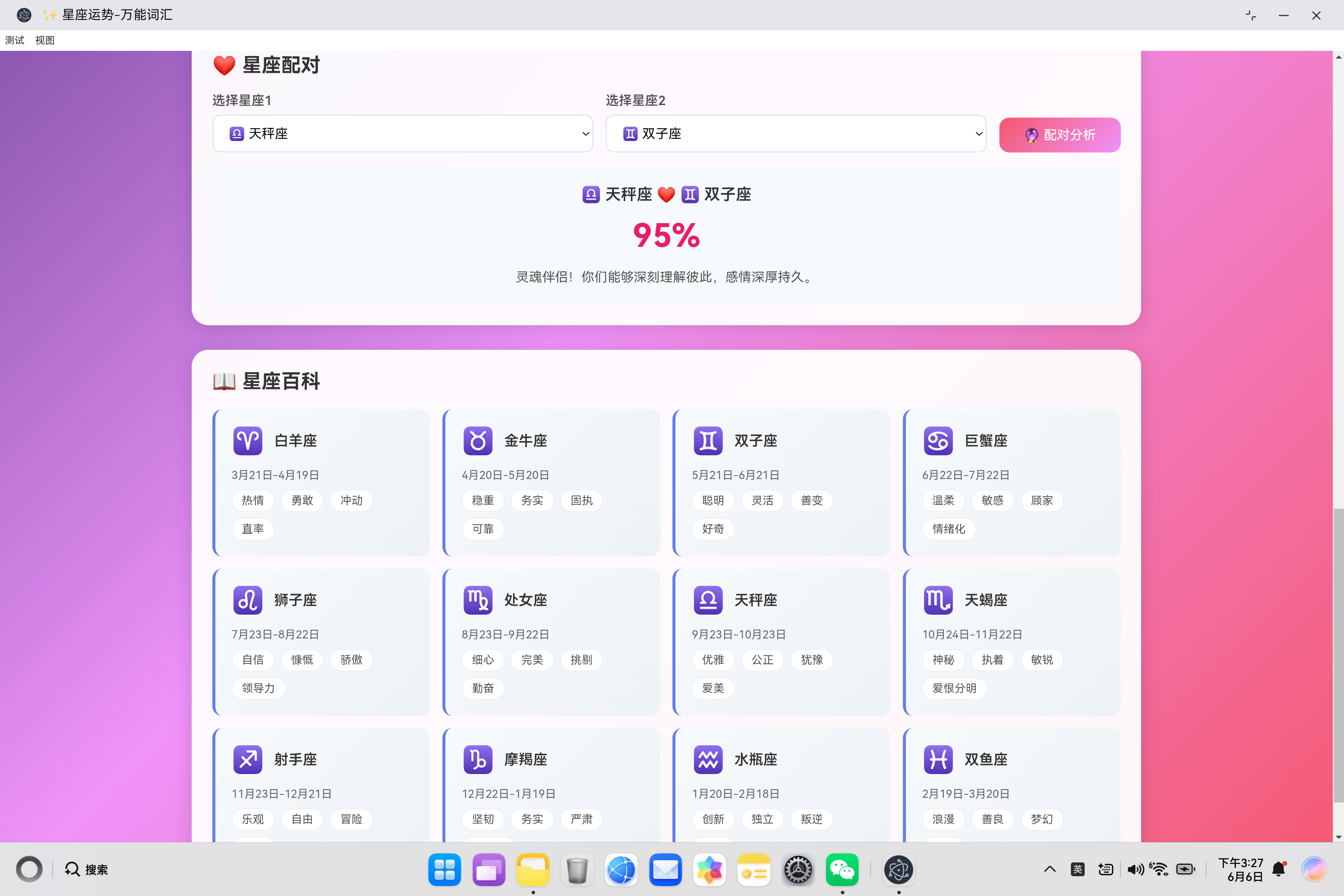Viewport: 1344px width, 896px height.
Task: Click the 冒险 tag on Sagittarius card
Action: click(x=352, y=819)
